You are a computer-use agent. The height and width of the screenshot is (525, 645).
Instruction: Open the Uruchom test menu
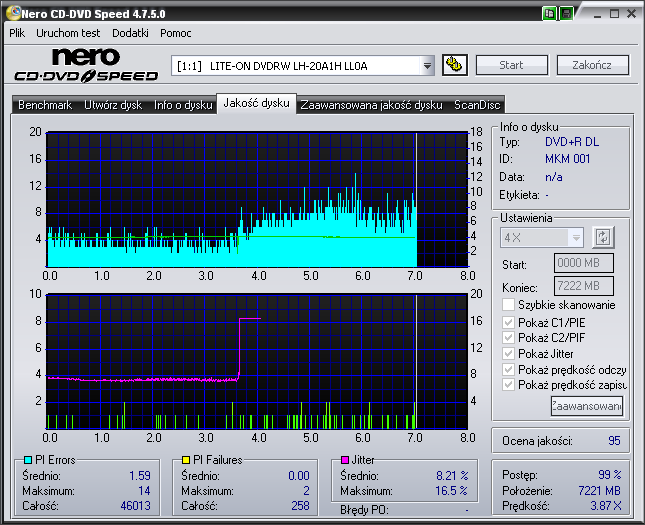point(68,33)
